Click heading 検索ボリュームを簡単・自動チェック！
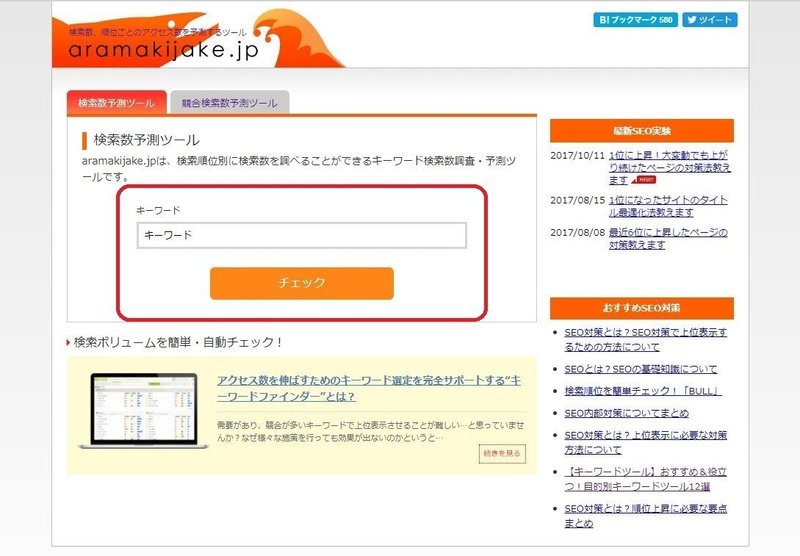Viewport: 800px width, 556px height. (x=178, y=342)
